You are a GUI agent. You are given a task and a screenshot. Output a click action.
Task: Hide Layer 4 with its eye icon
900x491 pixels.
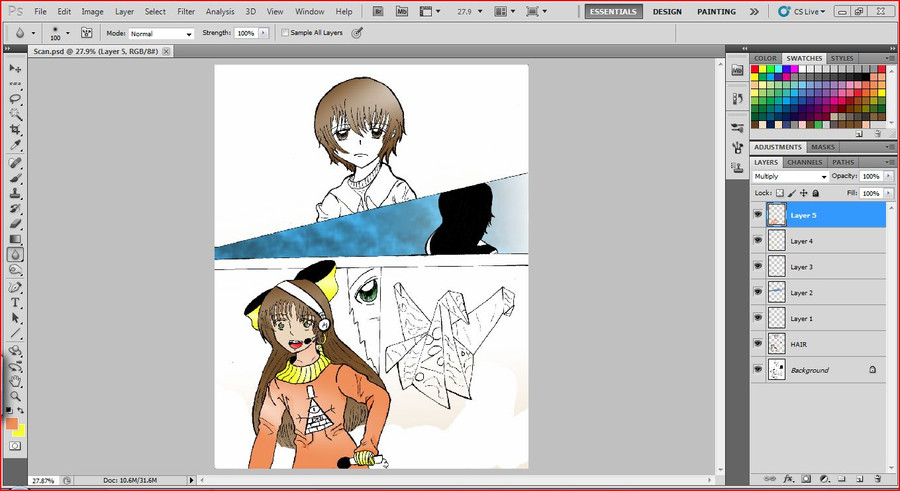758,240
